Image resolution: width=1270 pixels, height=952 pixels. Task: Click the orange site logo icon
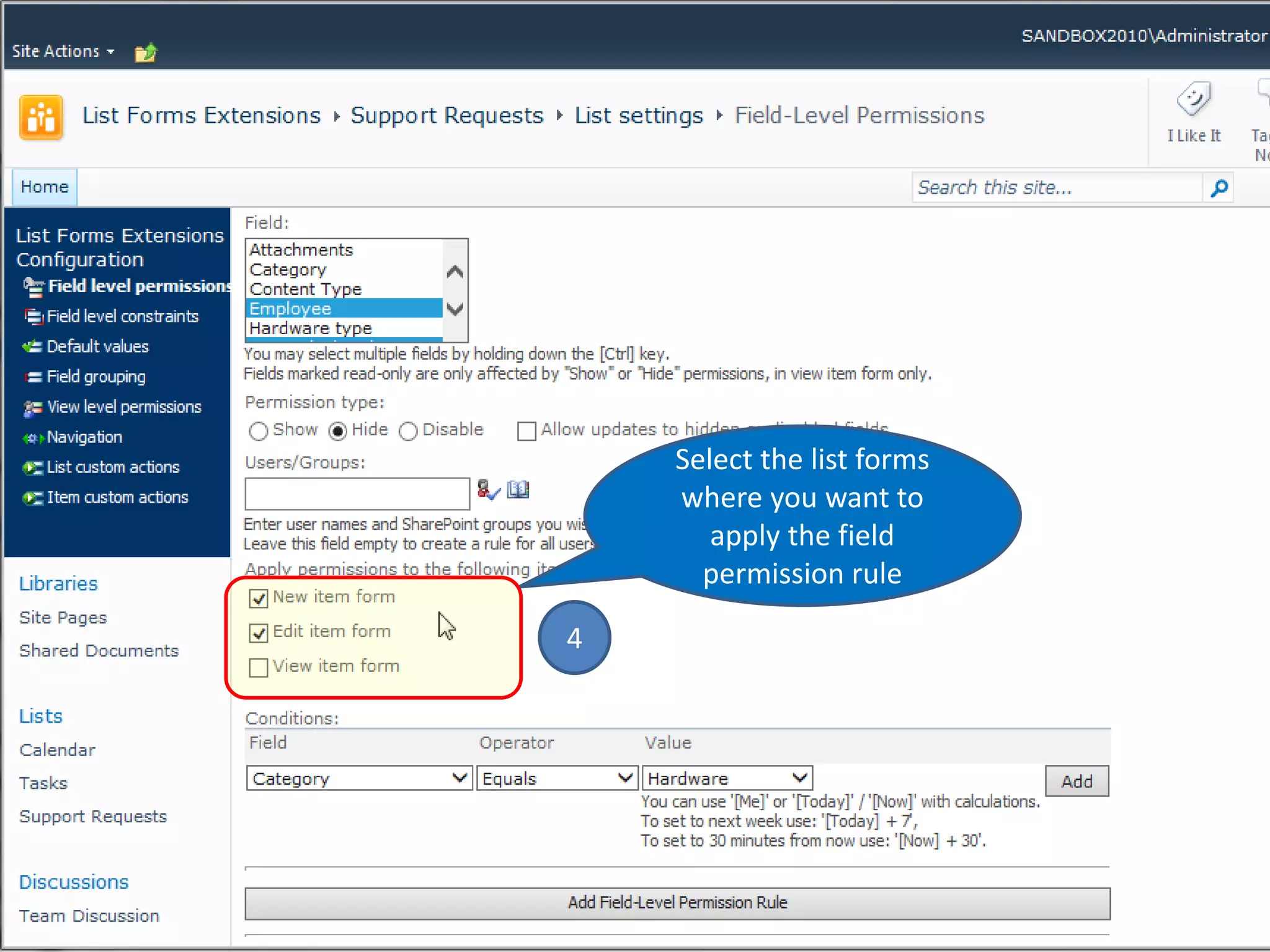tap(41, 117)
